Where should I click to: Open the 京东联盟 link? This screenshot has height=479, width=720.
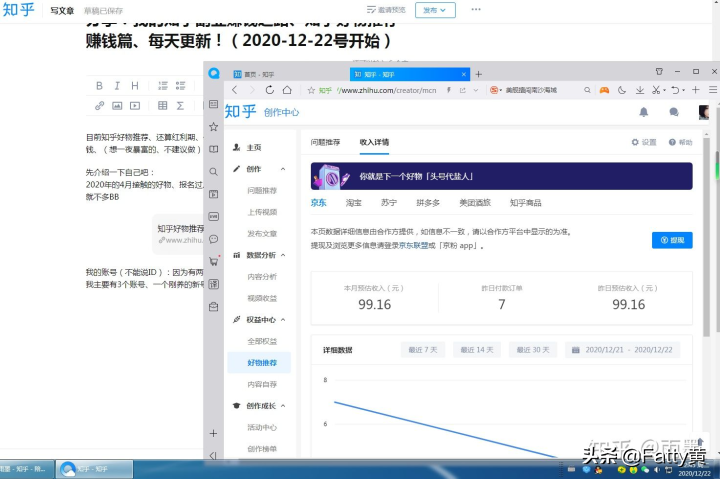point(413,246)
